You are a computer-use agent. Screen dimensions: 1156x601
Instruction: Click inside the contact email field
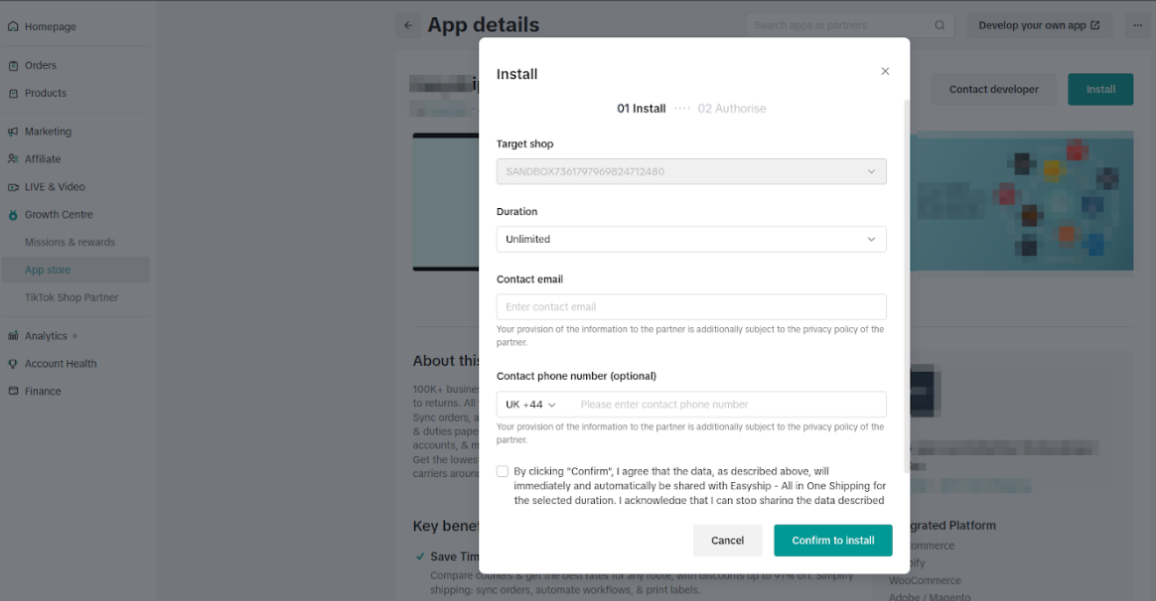[692, 307]
